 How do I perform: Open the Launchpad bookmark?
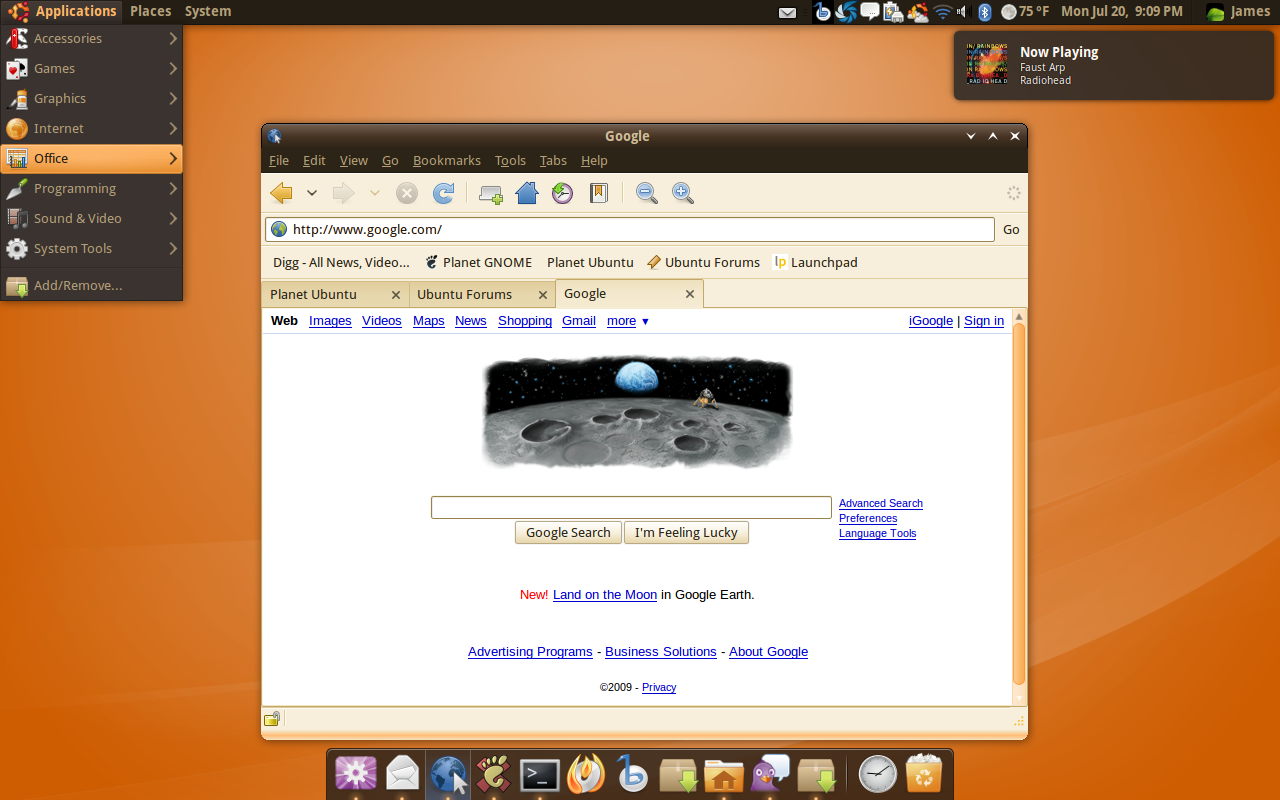816,262
